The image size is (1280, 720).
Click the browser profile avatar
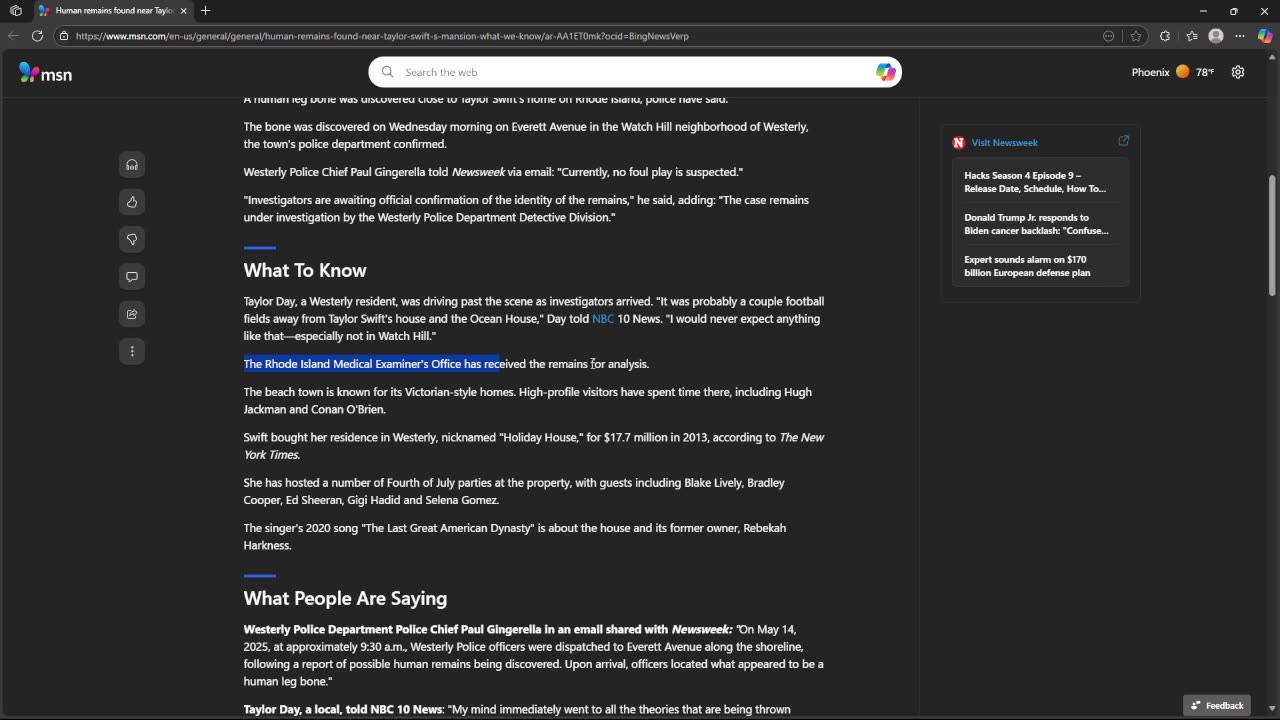(x=1216, y=36)
